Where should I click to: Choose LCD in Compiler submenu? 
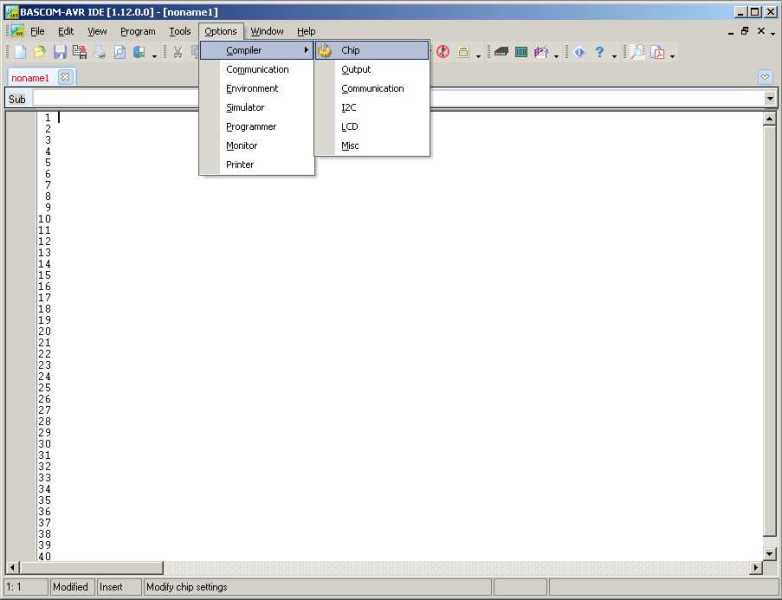[372, 127]
